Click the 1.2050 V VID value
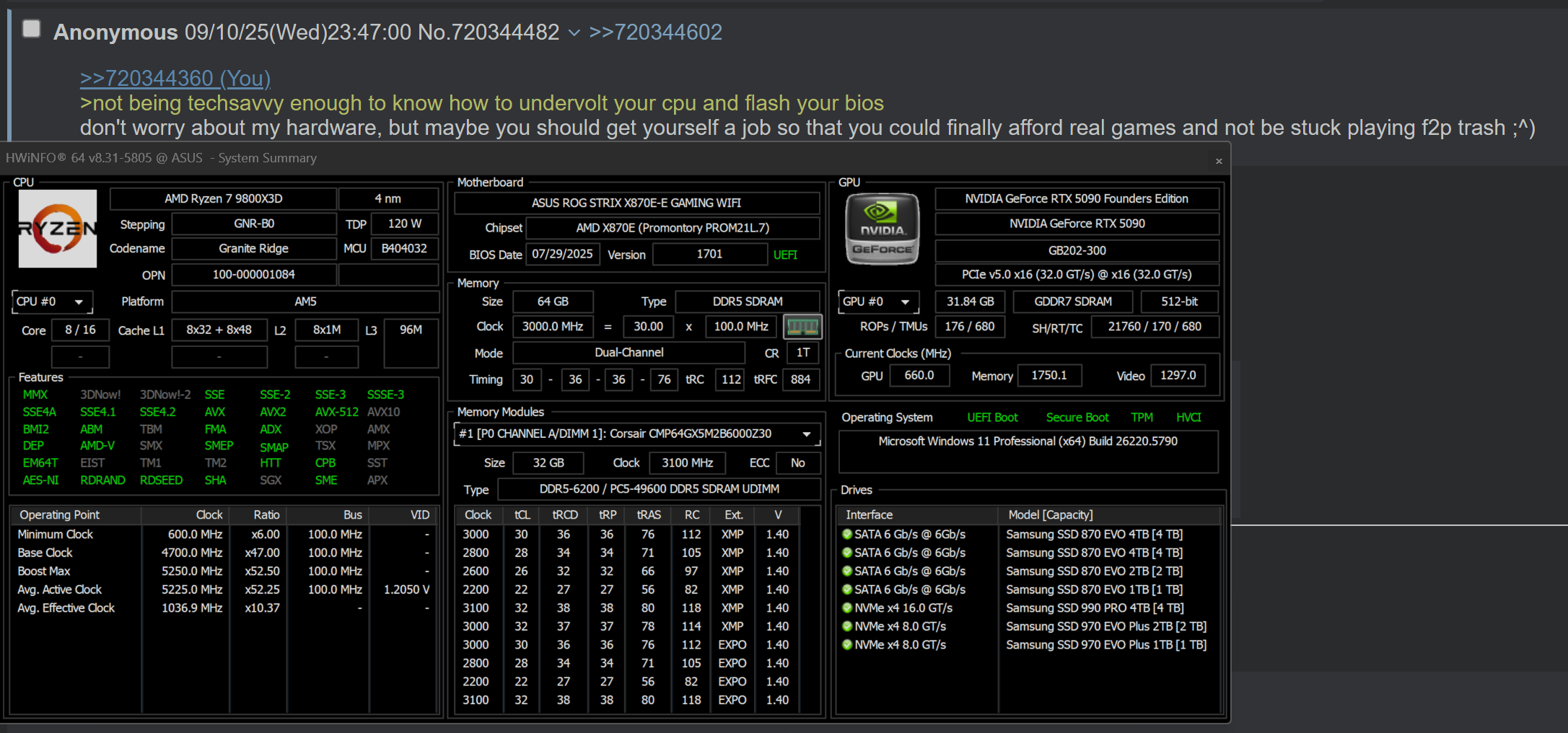 (407, 589)
